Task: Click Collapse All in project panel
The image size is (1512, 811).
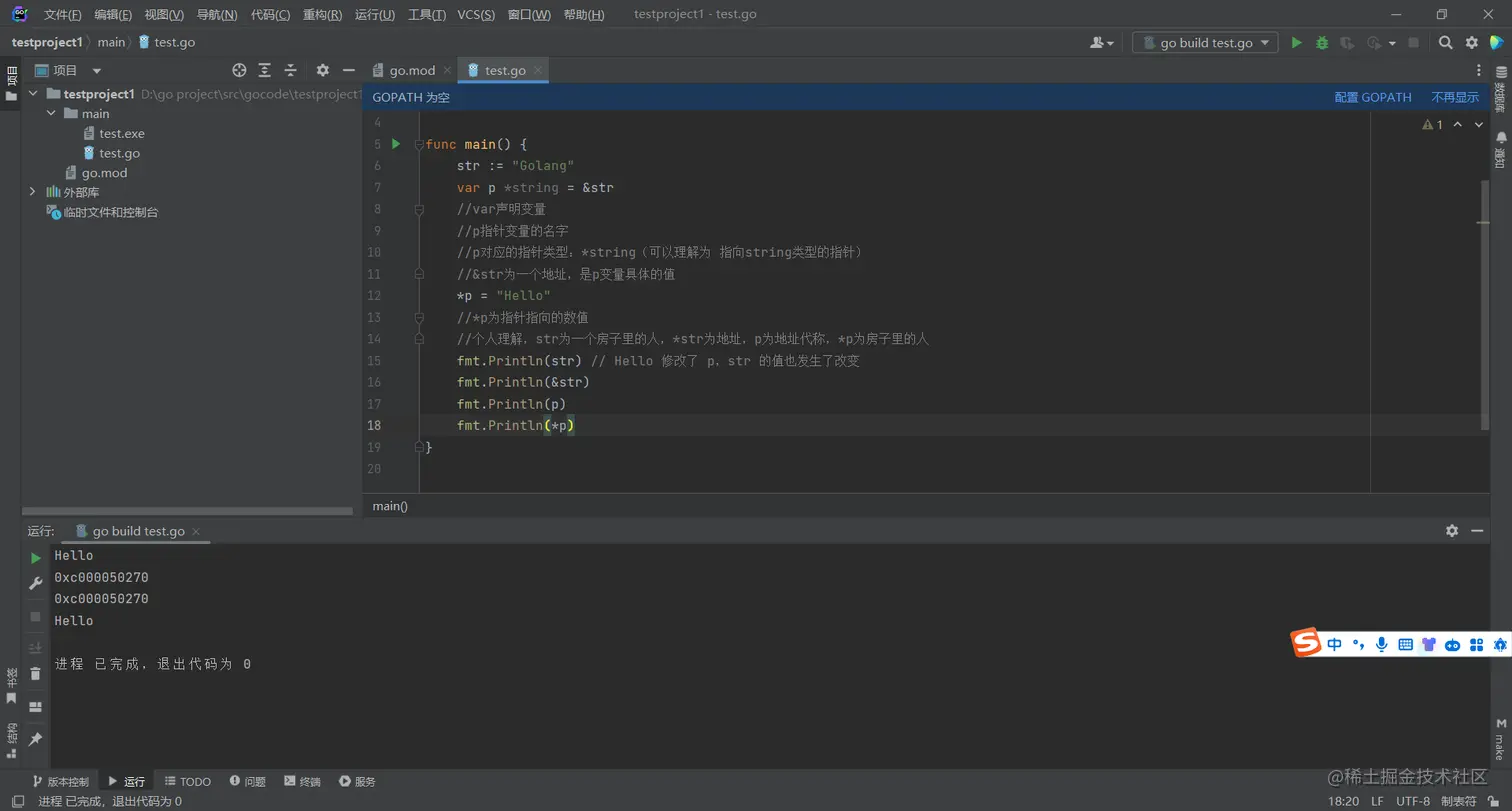Action: 291,70
